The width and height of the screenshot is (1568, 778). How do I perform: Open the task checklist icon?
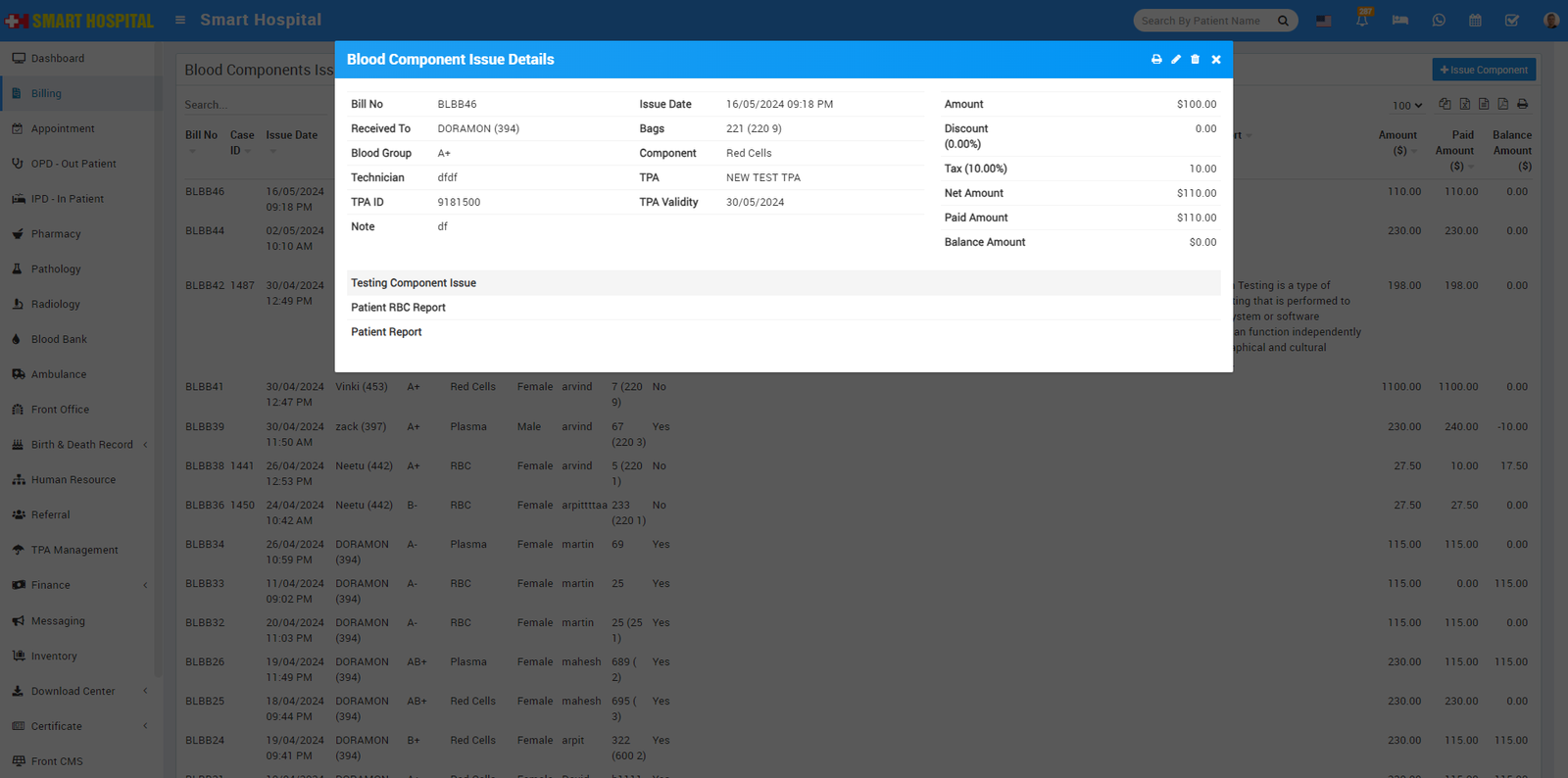1512,20
